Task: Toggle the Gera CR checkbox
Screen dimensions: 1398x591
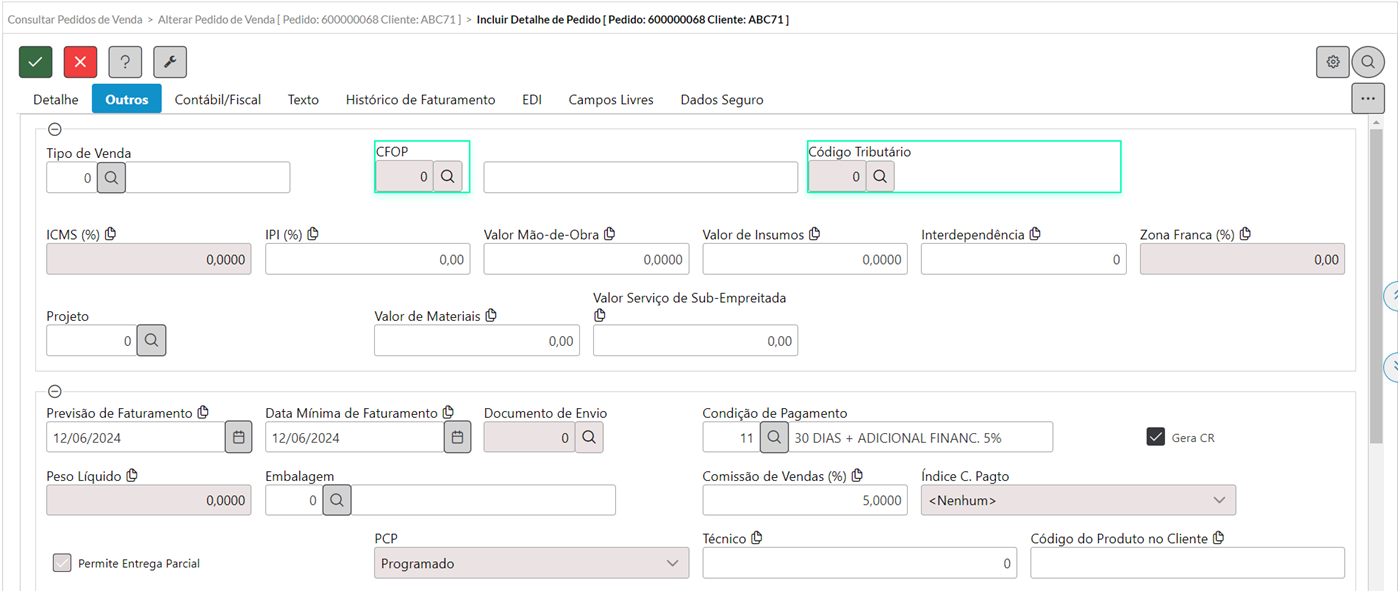Action: click(1156, 437)
